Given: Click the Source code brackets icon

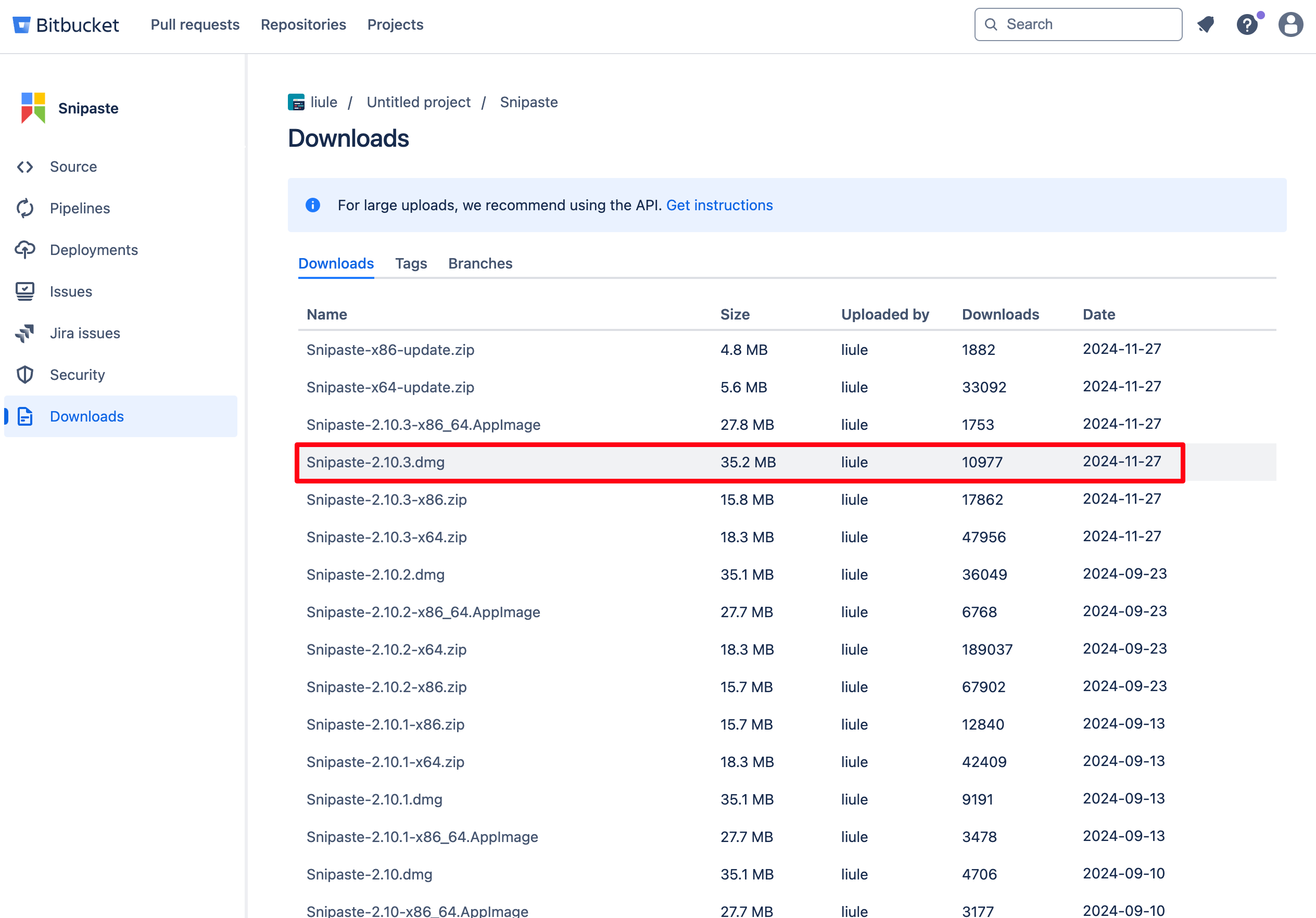Looking at the screenshot, I should (25, 167).
